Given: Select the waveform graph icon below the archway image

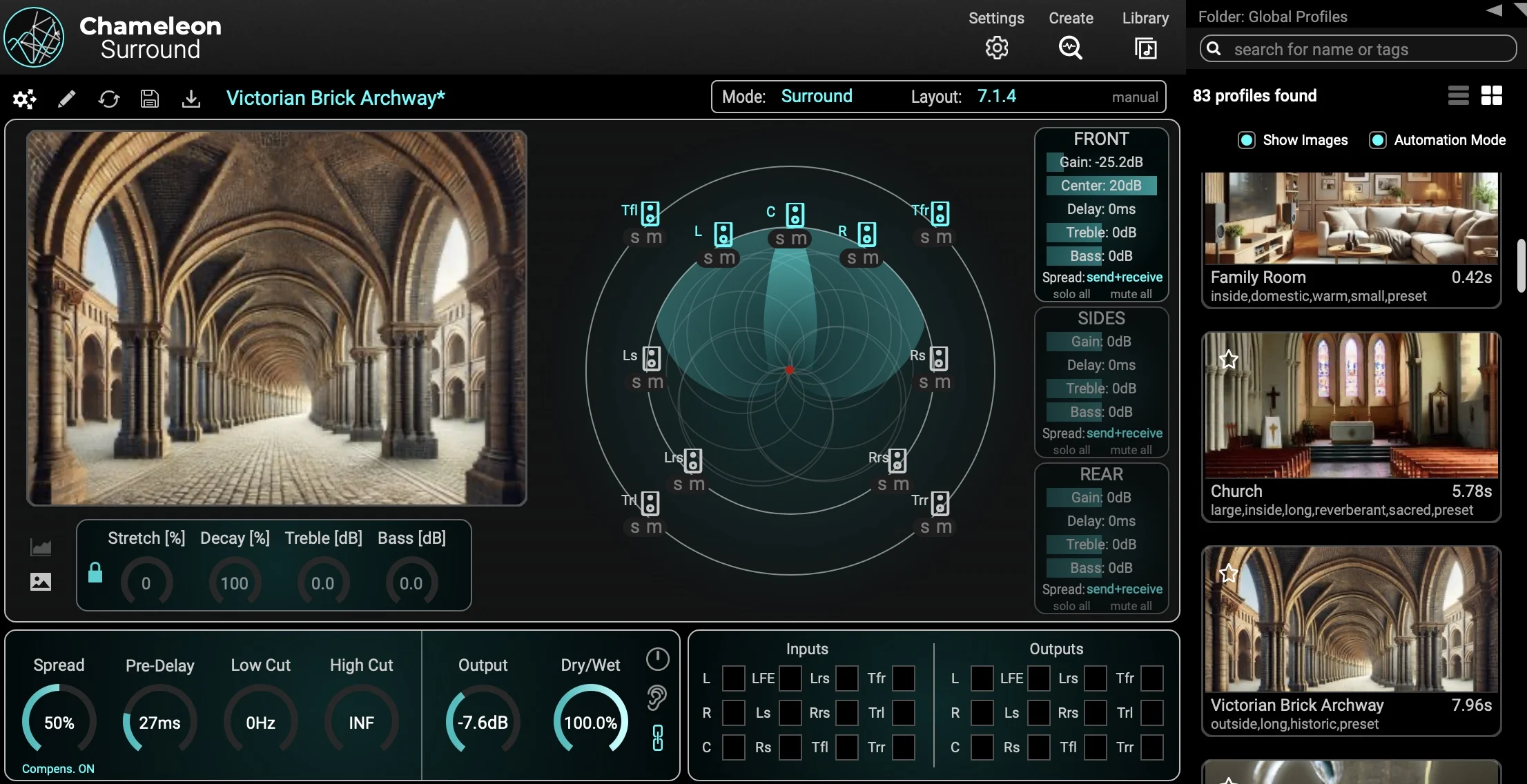Looking at the screenshot, I should pyautogui.click(x=41, y=547).
